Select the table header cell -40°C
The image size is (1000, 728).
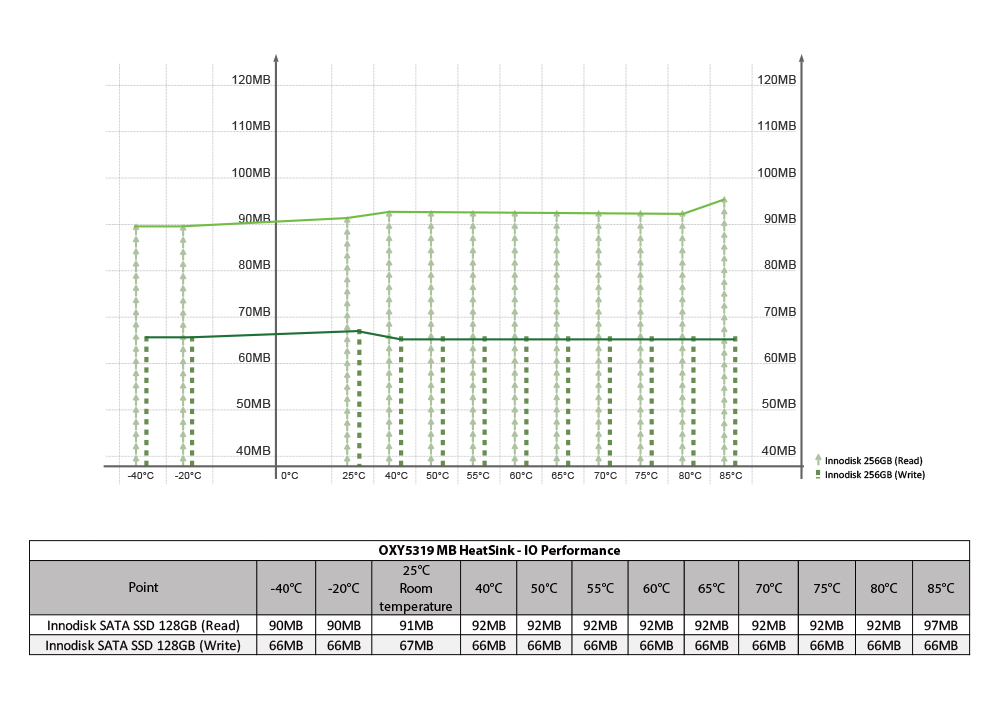pos(286,588)
